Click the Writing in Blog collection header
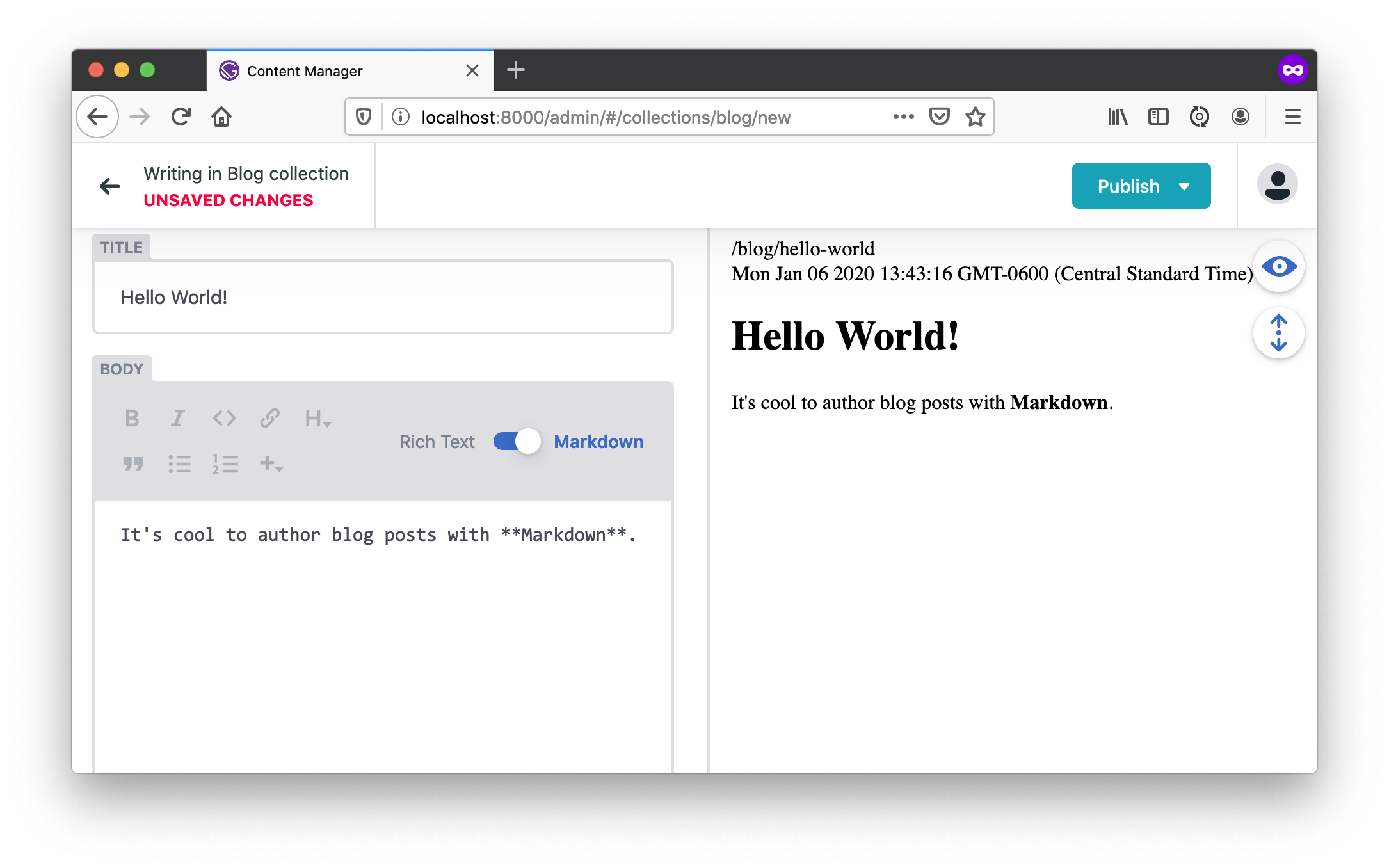Image resolution: width=1389 pixels, height=868 pixels. pos(246,173)
